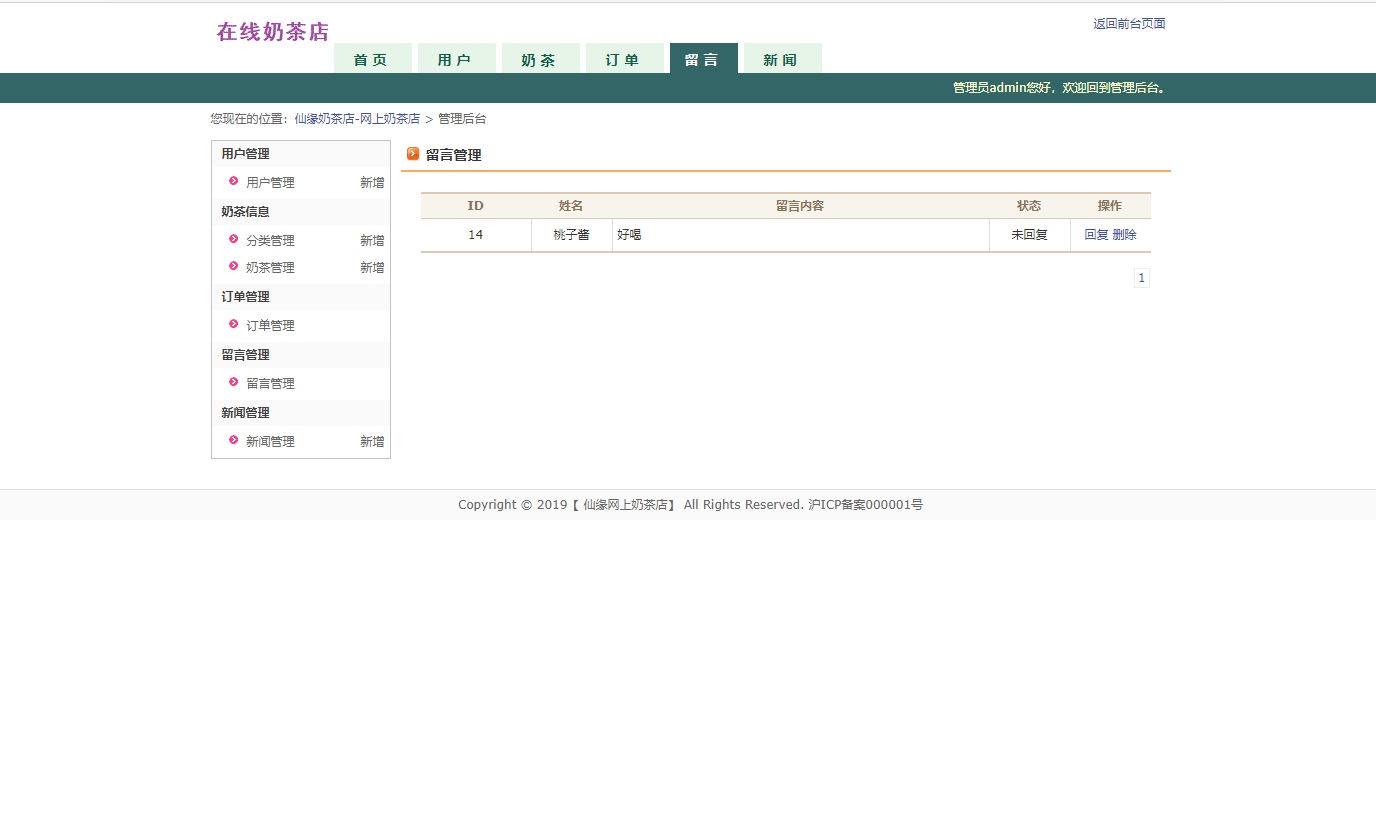
Task: Click the arrow icon beside 奶茶管理 link
Action: pos(233,267)
